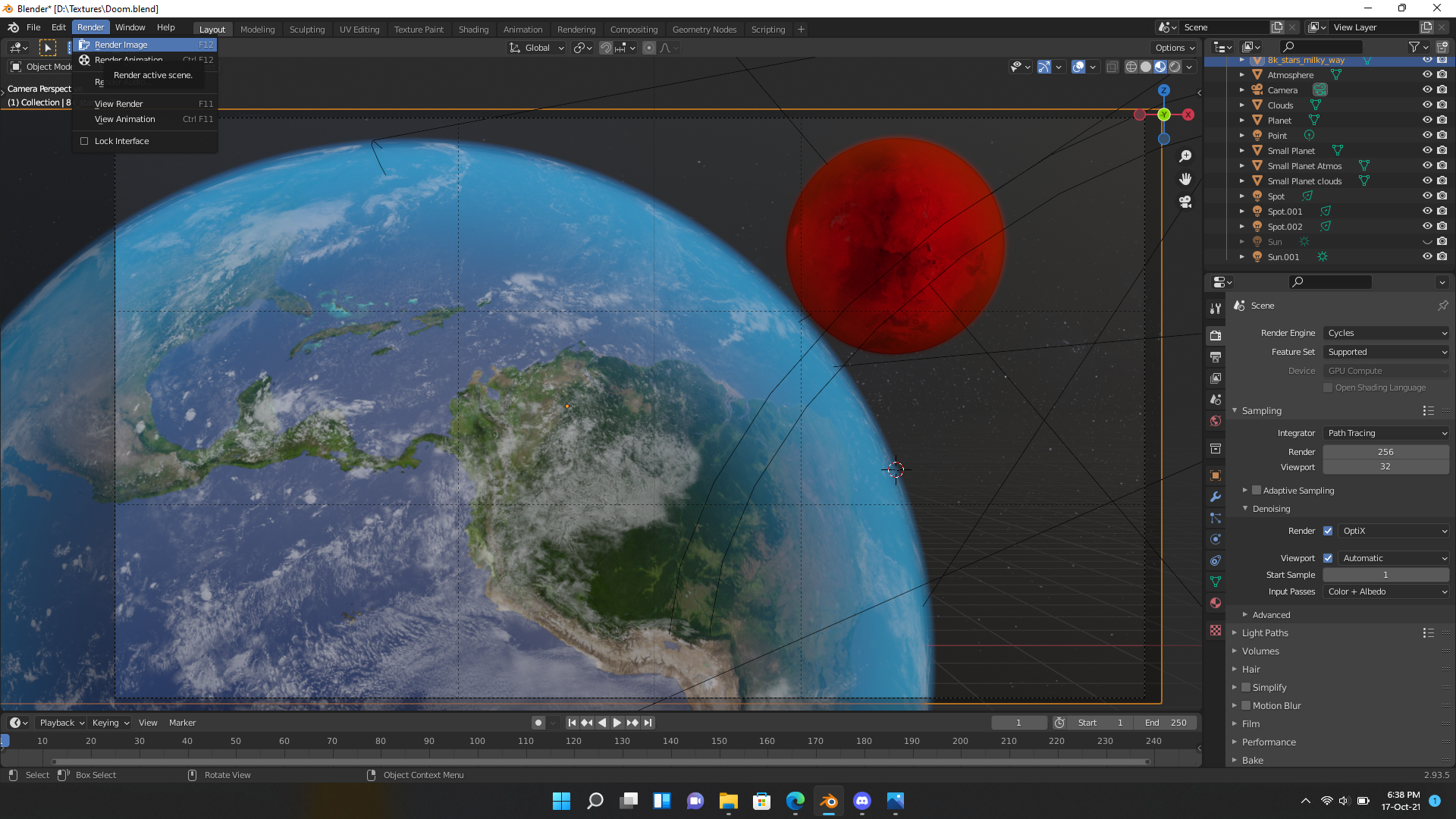Open the Material Properties tab
This screenshot has width=1456, height=819.
(1216, 603)
